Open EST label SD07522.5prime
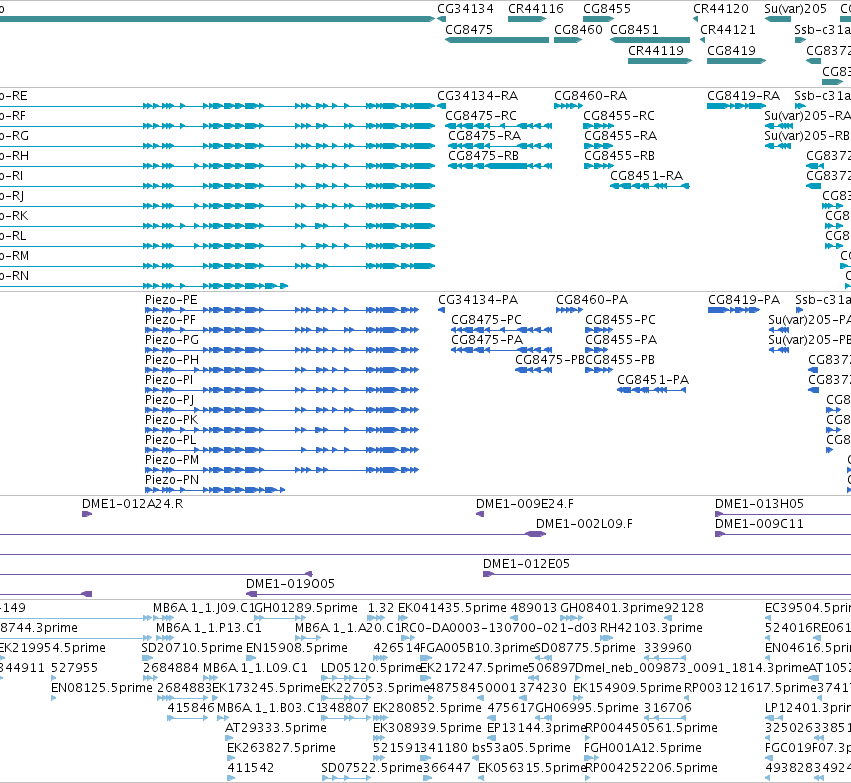The width and height of the screenshot is (851, 783). (x=371, y=768)
